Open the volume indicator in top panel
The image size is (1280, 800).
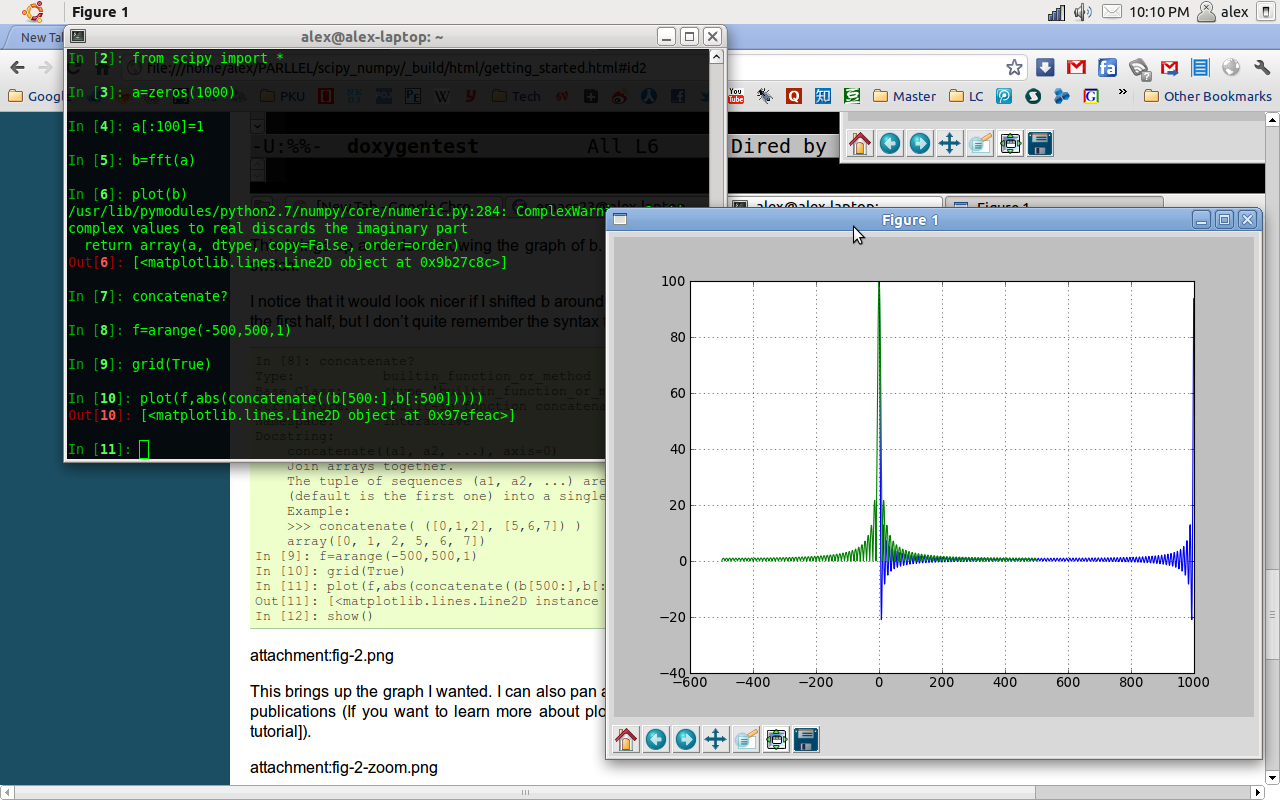point(1083,12)
